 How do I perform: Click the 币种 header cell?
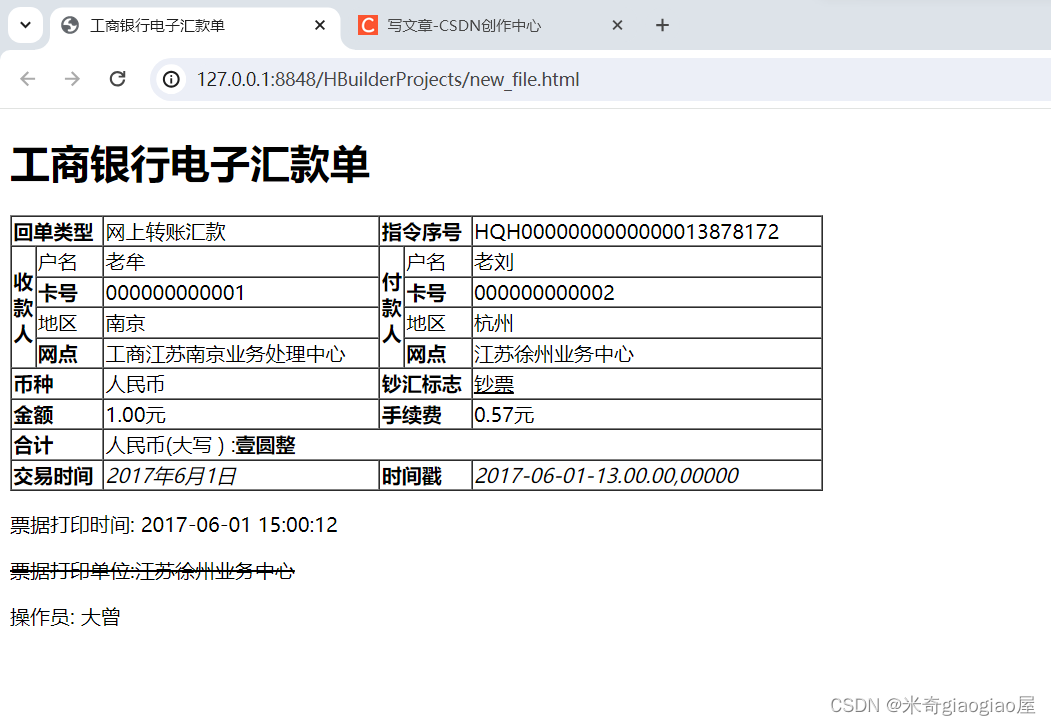point(57,384)
